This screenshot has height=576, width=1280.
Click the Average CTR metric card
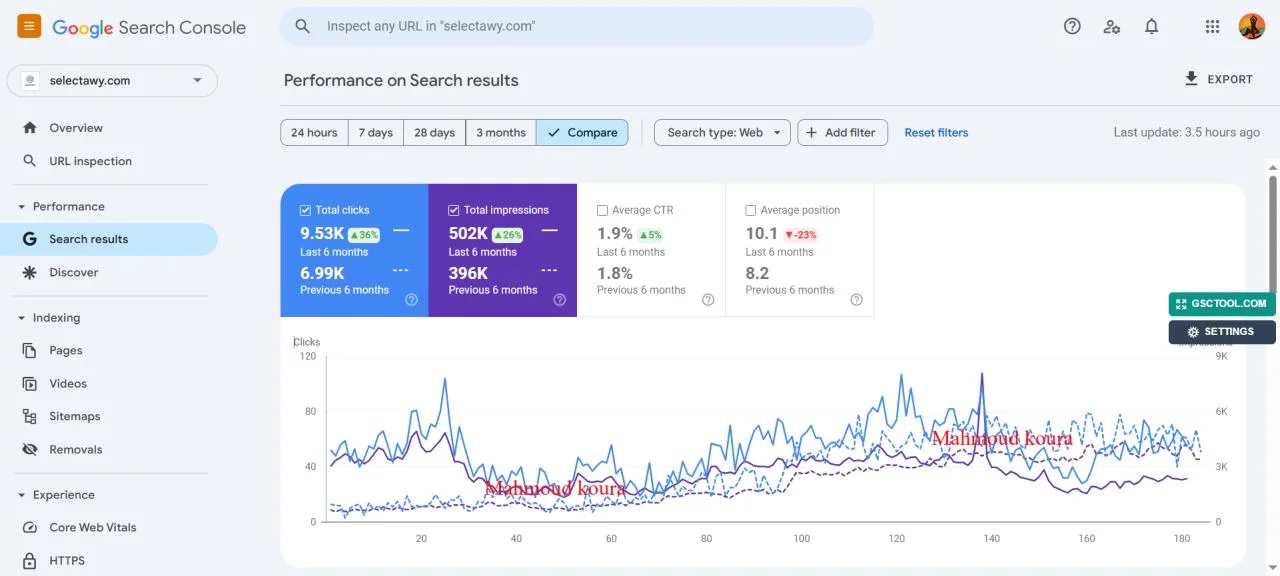click(651, 250)
